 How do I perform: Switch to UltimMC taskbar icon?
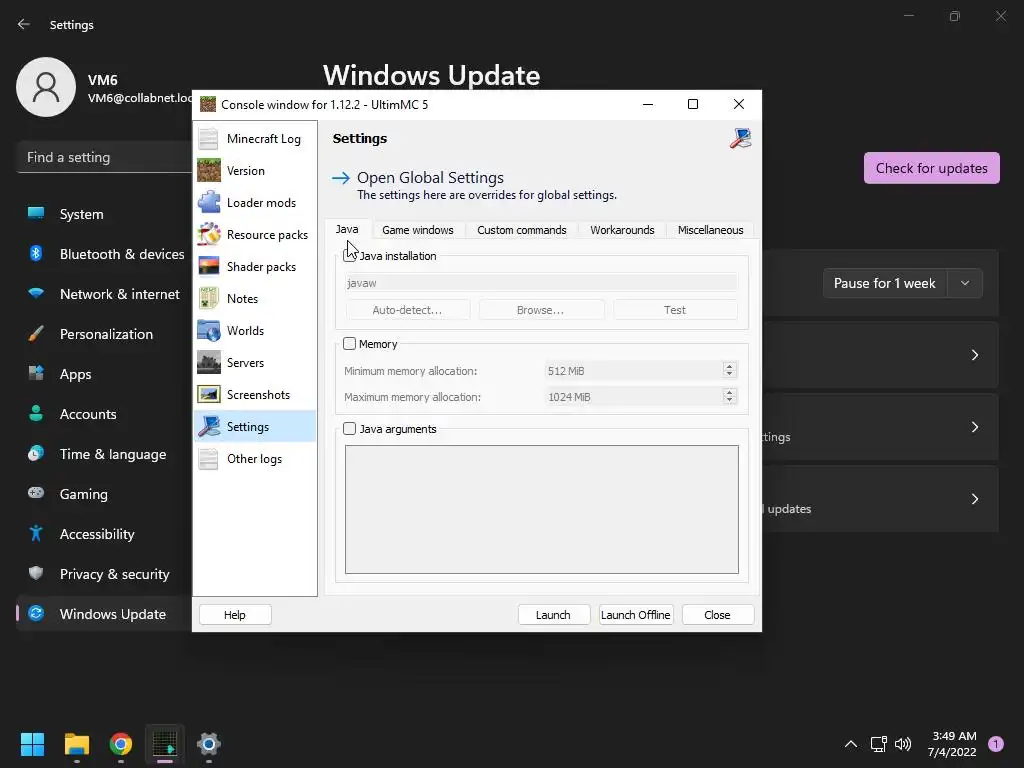[165, 744]
